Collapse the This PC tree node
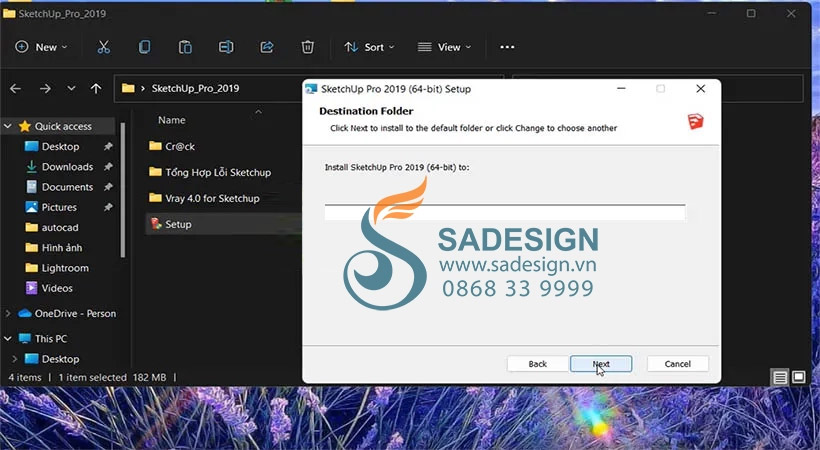 pyautogui.click(x=8, y=339)
